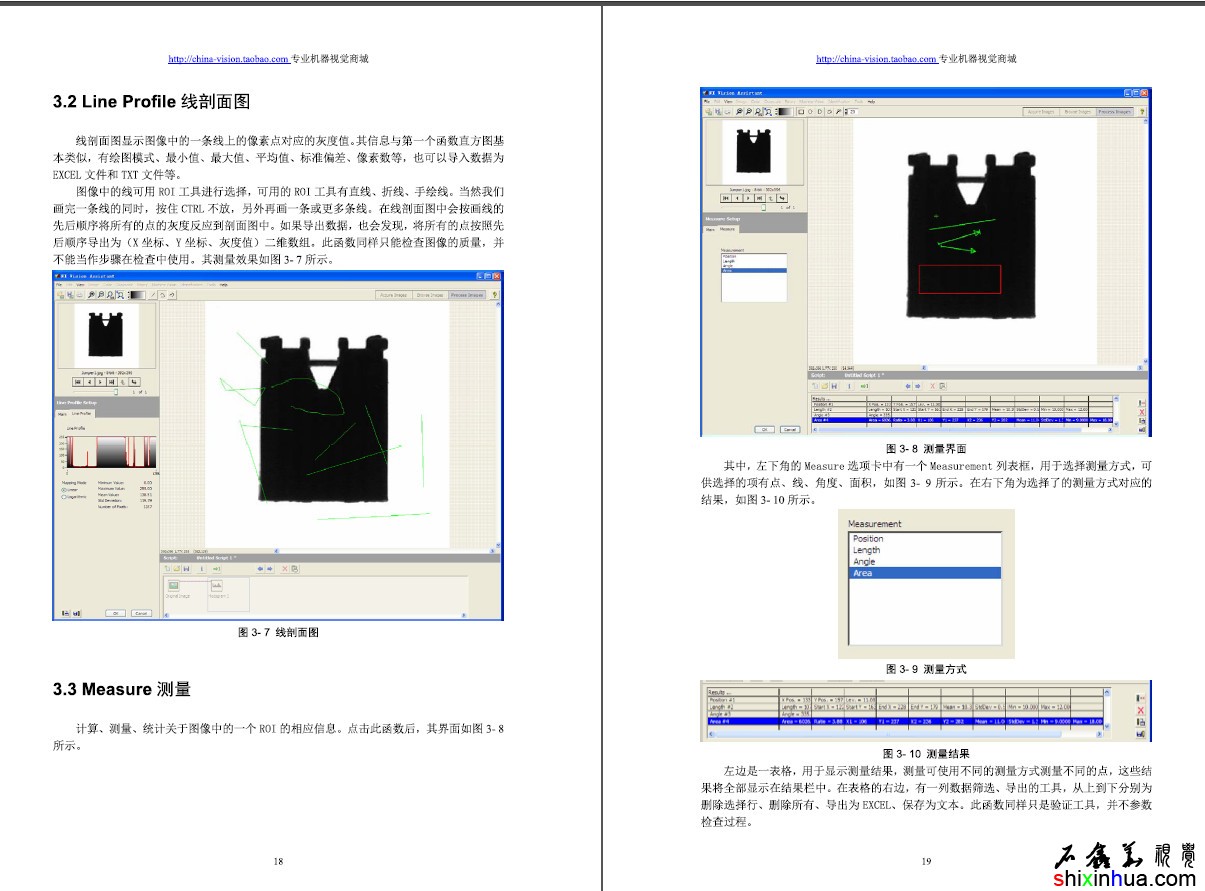Open the china-vision.taobao.com link on page 19

tap(876, 59)
